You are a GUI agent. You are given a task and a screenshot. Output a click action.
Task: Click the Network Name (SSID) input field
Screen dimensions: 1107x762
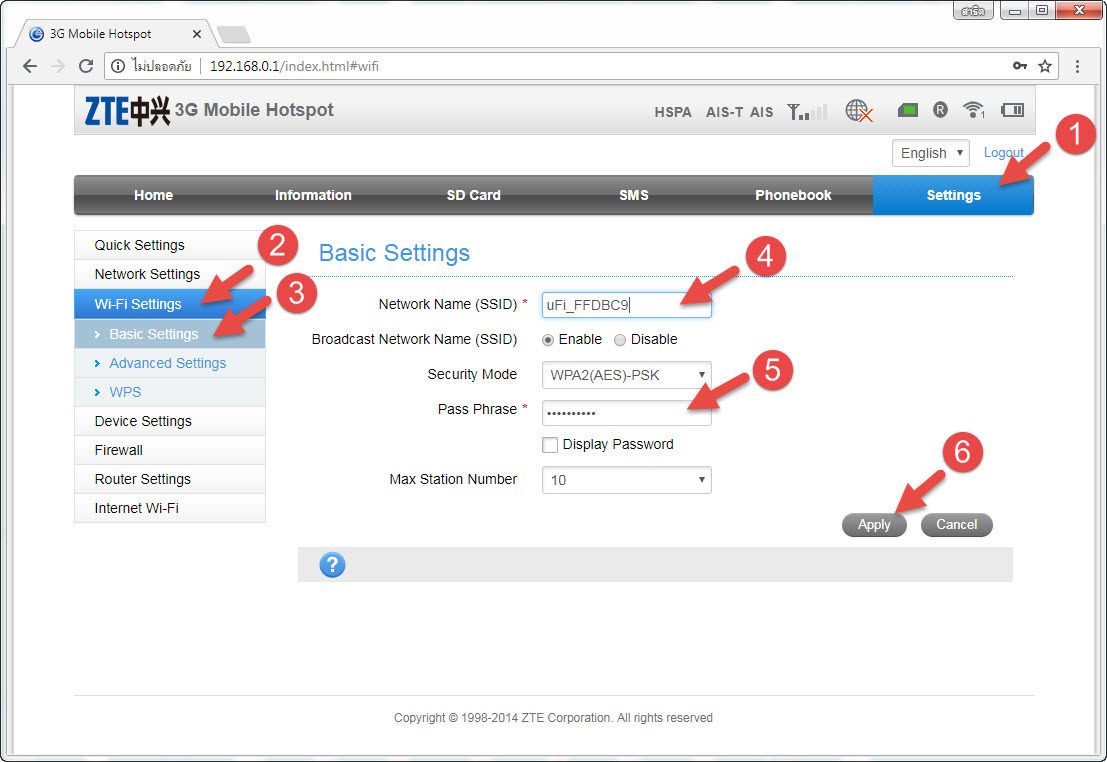pyautogui.click(x=626, y=305)
